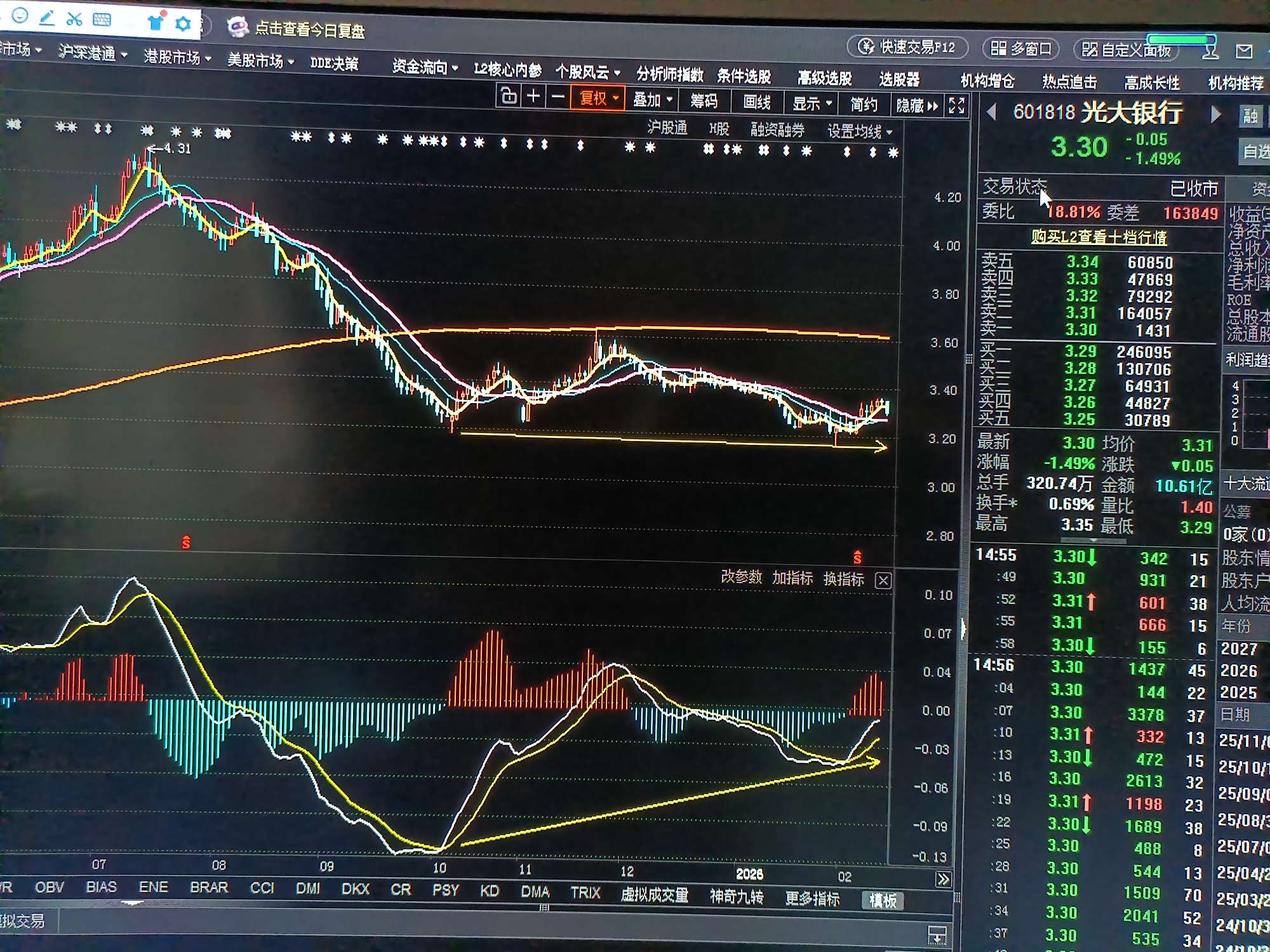Viewport: 1270px width, 952px height.
Task: Switch to the KD indicator tab
Action: 489,890
